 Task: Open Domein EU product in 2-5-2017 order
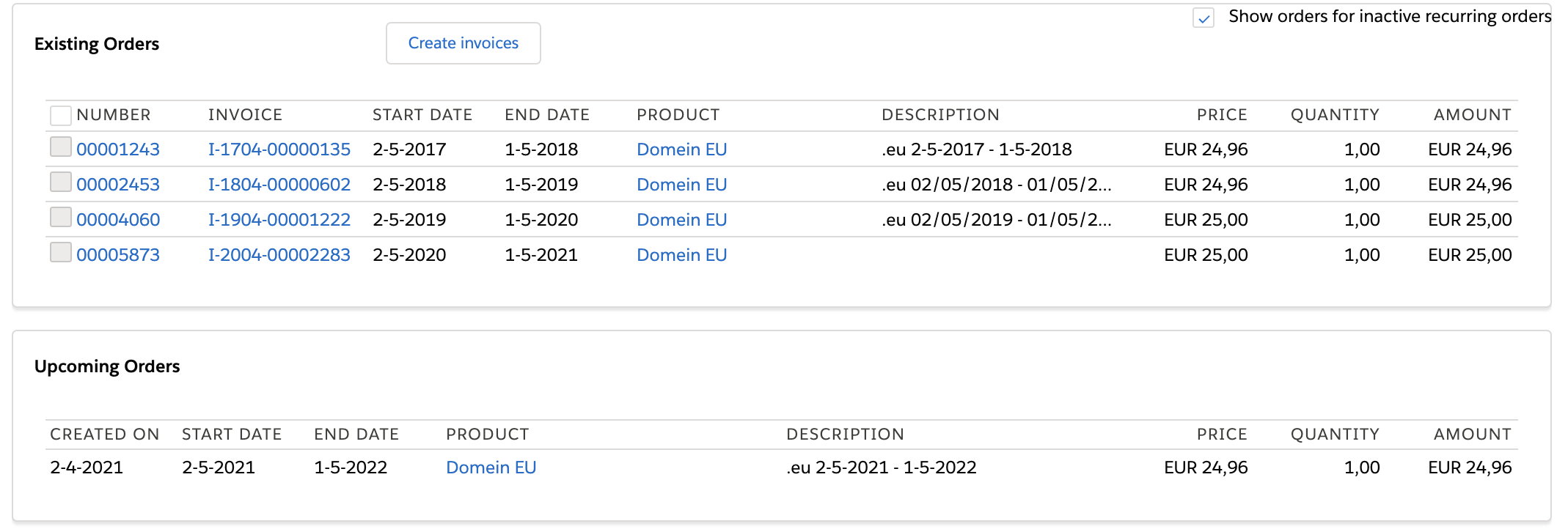click(x=681, y=149)
